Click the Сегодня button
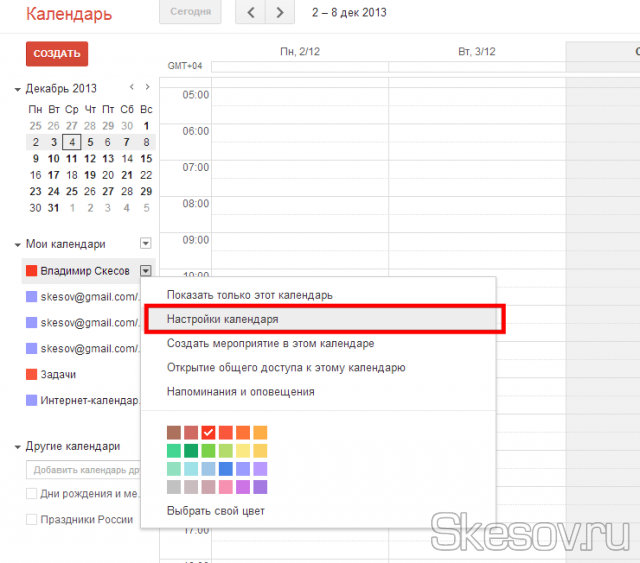This screenshot has width=640, height=563. [x=189, y=13]
